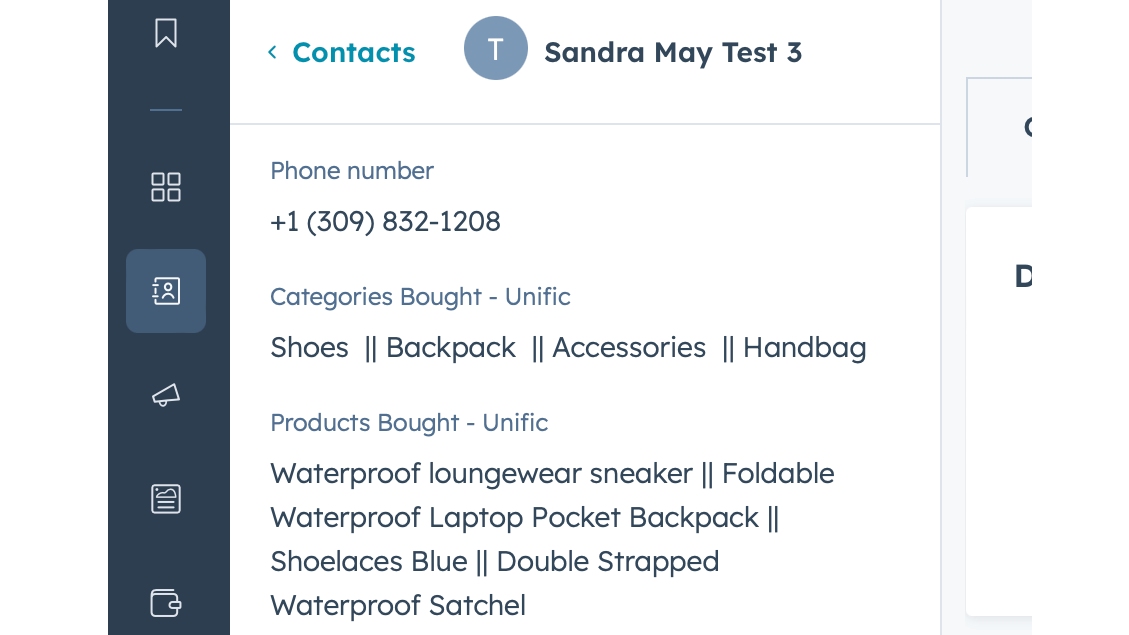Click the Sandra May Test 3 name

coord(672,52)
